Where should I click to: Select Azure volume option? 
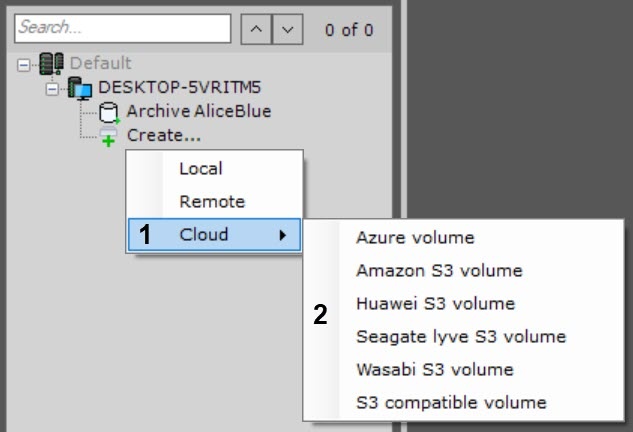[415, 238]
